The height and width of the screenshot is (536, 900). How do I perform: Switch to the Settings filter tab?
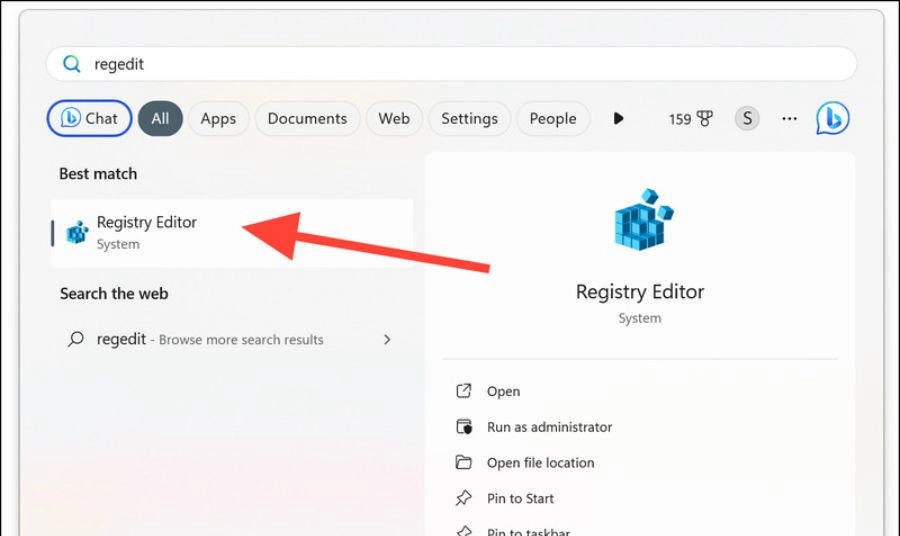click(469, 118)
